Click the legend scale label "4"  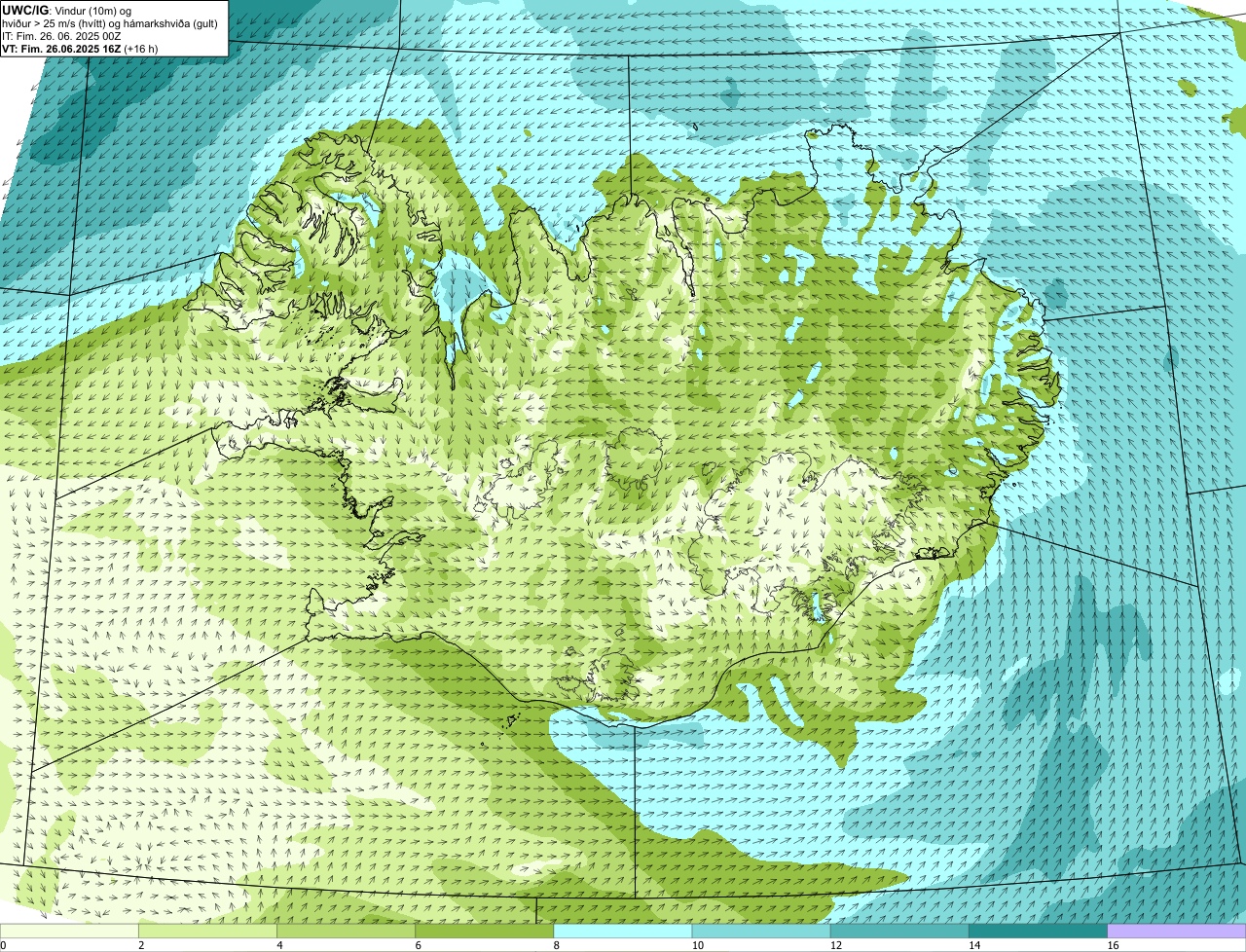point(279,945)
